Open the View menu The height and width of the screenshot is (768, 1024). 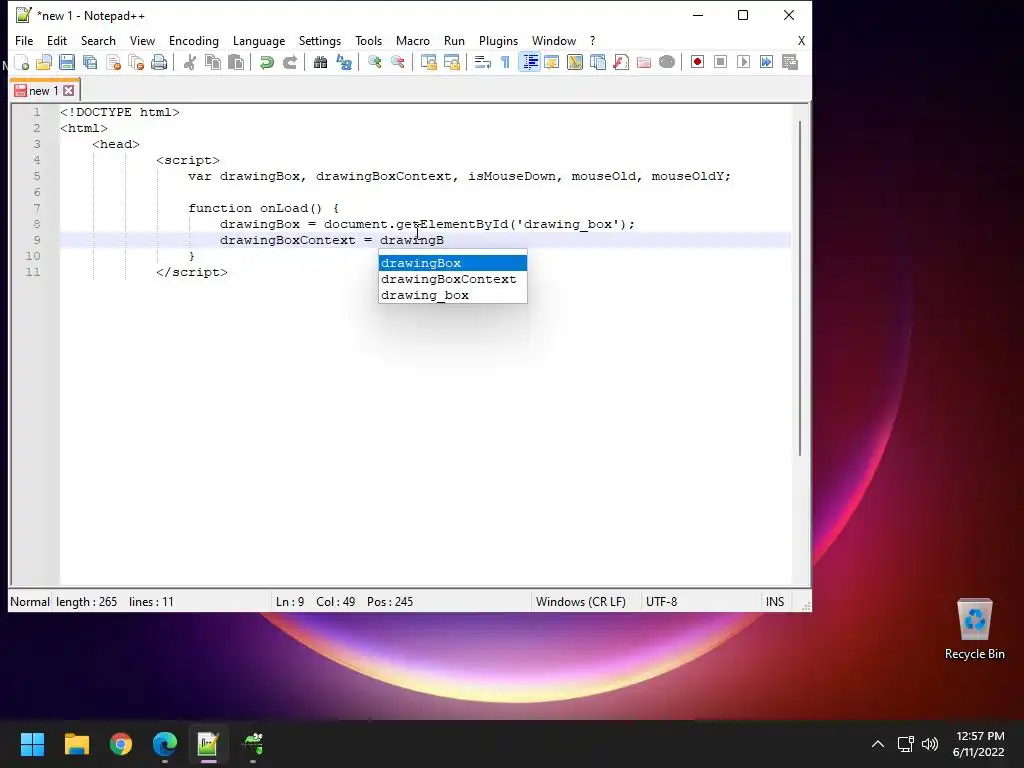(142, 40)
